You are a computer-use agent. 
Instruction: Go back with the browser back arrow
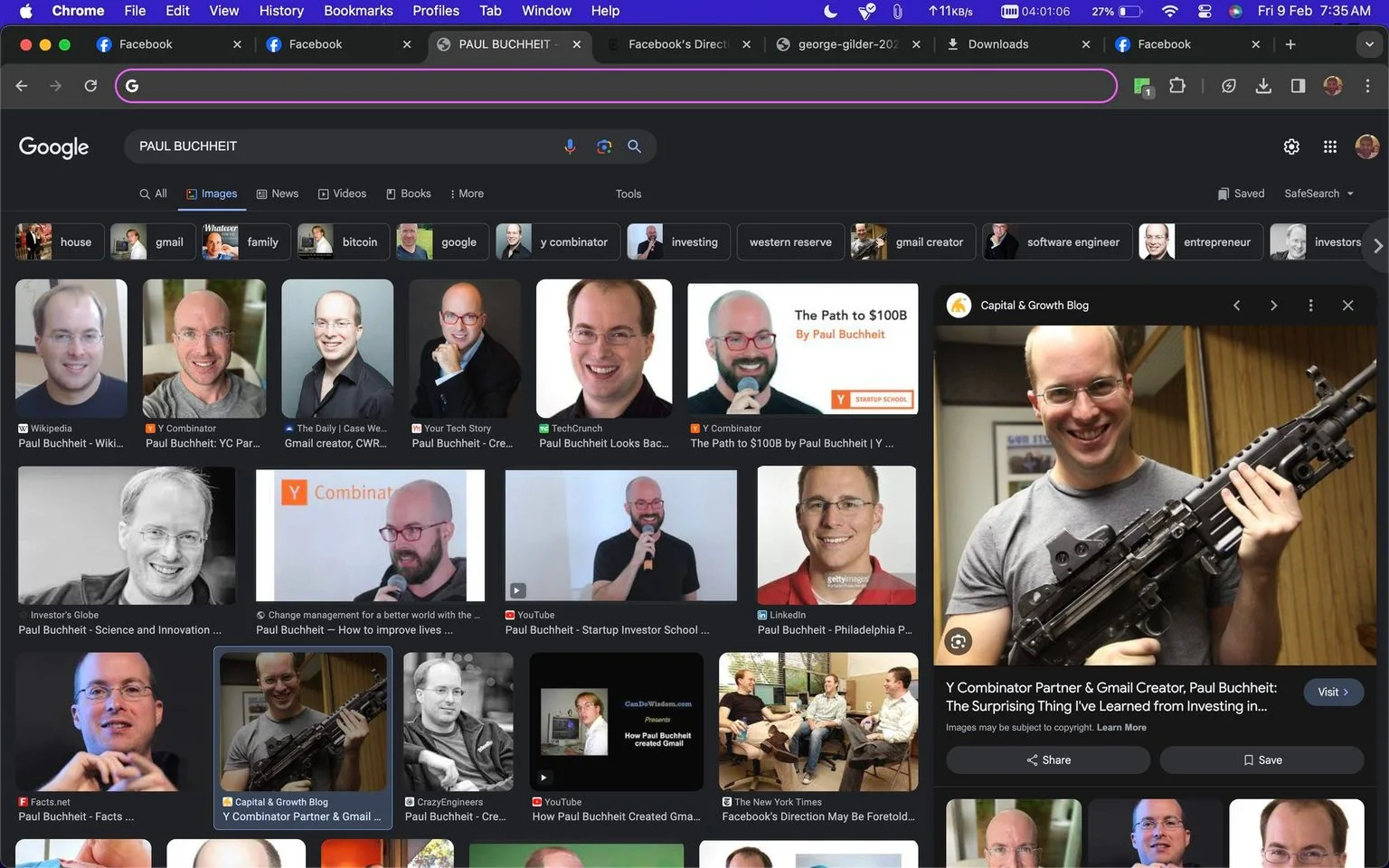tap(22, 86)
